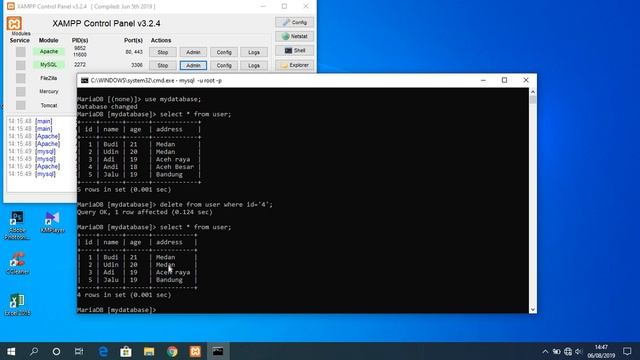Open the Windows Start menu
This screenshot has height=360, width=640.
pyautogui.click(x=11, y=351)
